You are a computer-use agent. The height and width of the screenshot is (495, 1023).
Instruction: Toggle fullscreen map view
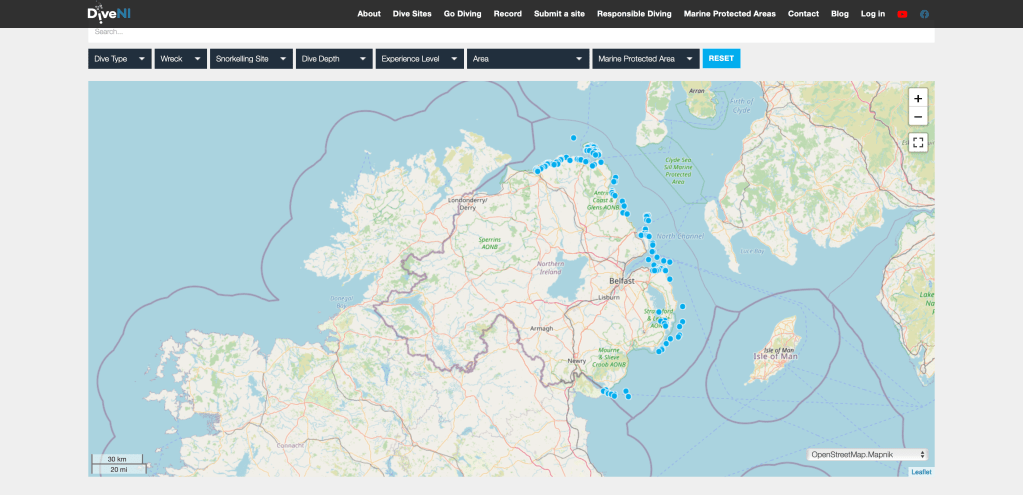[x=918, y=142]
